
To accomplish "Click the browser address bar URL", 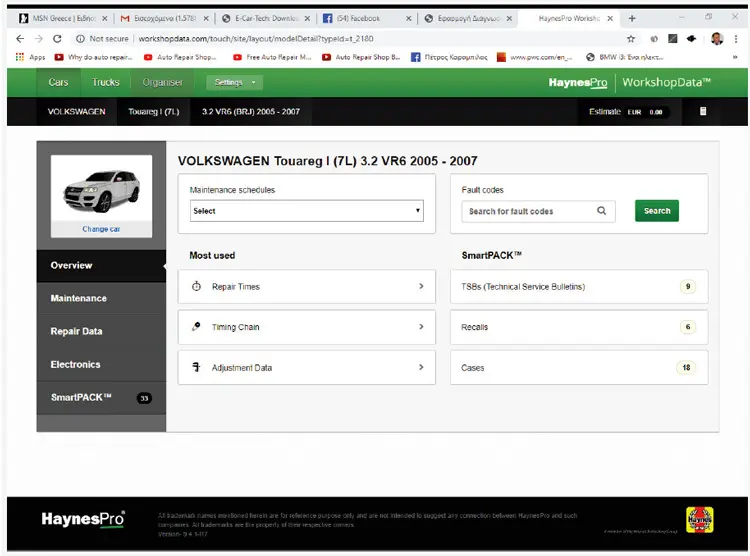I will tap(256, 39).
